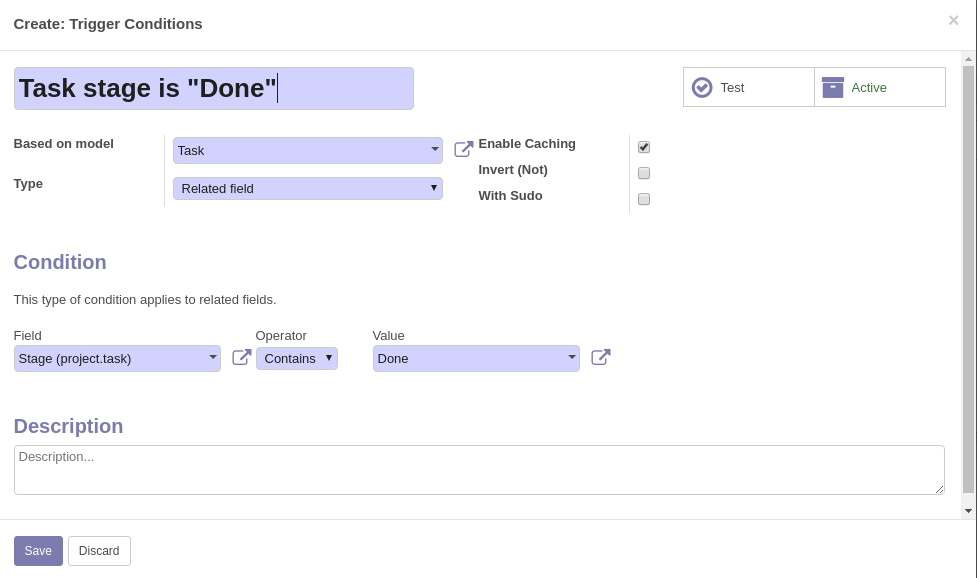This screenshot has height=578, width=977.
Task: Click the Save button
Action: [38, 551]
